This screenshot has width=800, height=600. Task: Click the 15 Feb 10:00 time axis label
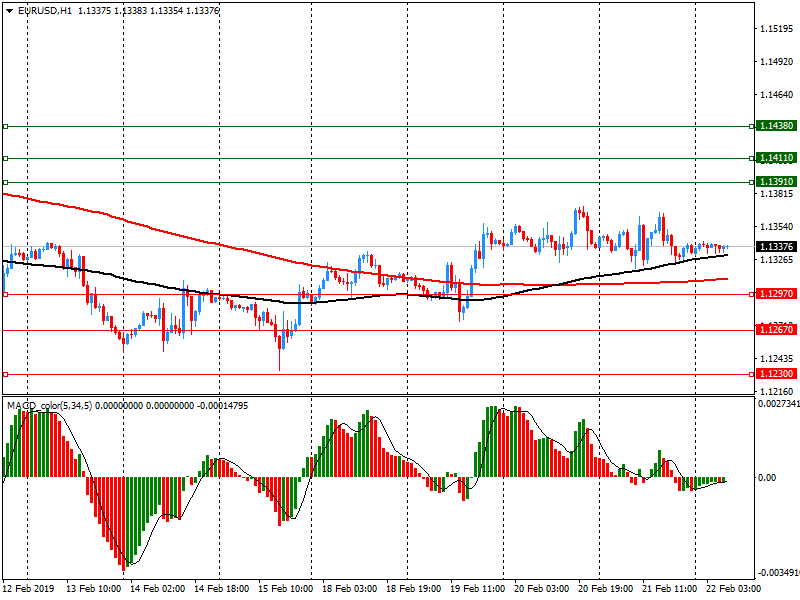[x=285, y=590]
